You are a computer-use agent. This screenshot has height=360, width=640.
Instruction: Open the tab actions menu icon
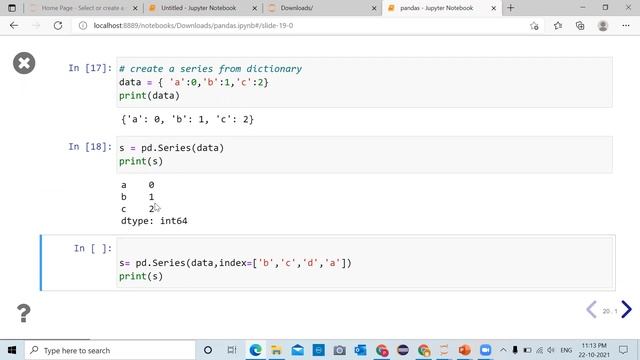point(12,8)
